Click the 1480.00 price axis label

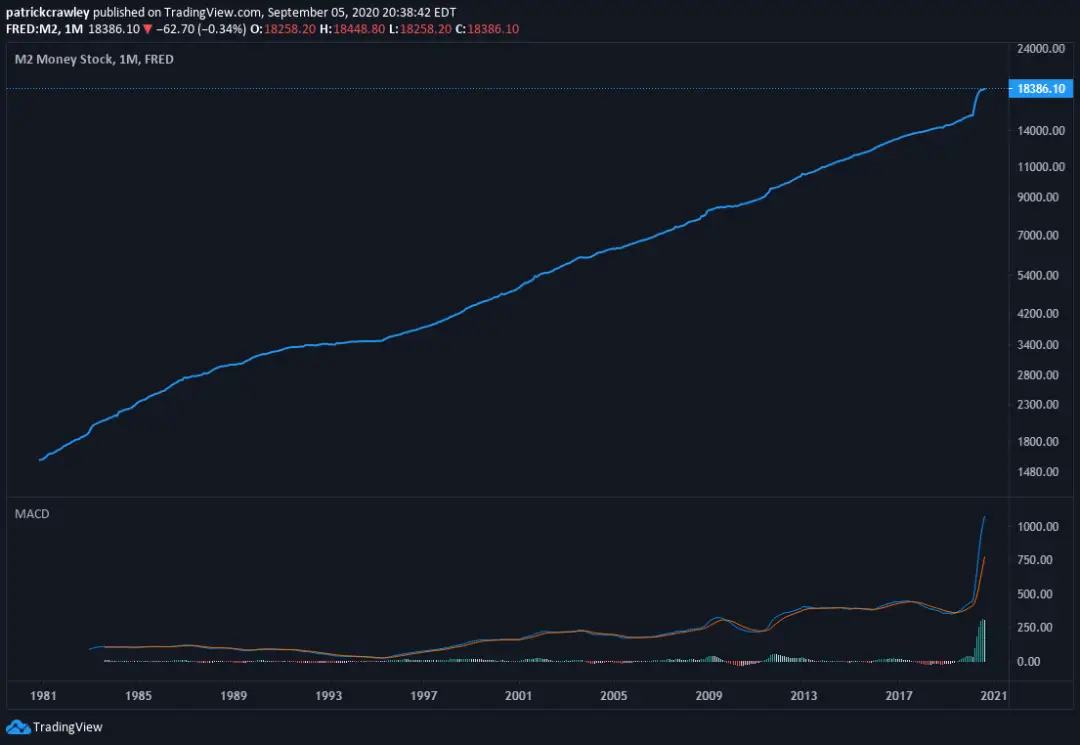click(1038, 472)
